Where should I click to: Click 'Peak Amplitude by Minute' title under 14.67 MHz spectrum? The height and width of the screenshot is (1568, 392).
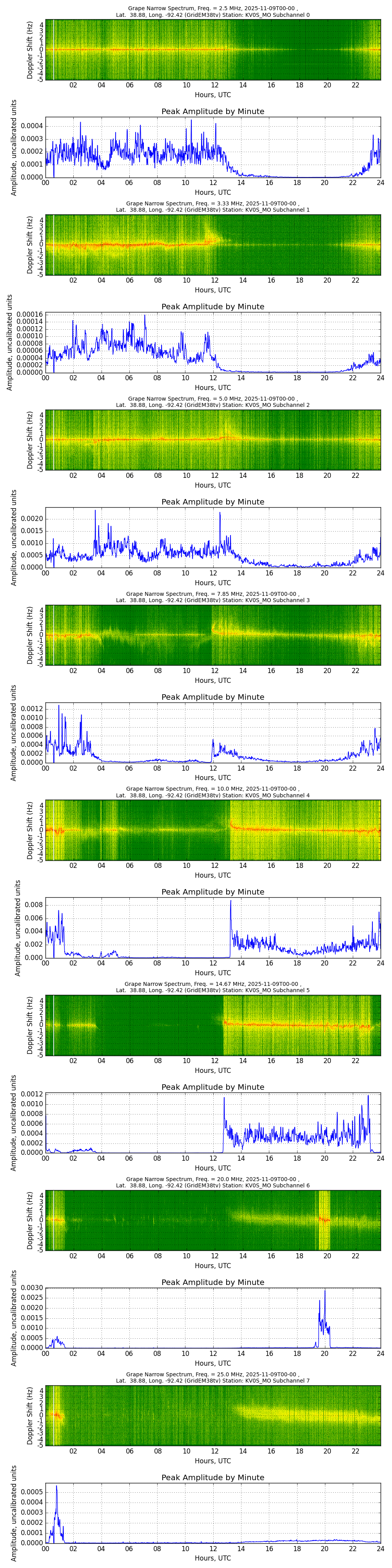click(x=212, y=1088)
